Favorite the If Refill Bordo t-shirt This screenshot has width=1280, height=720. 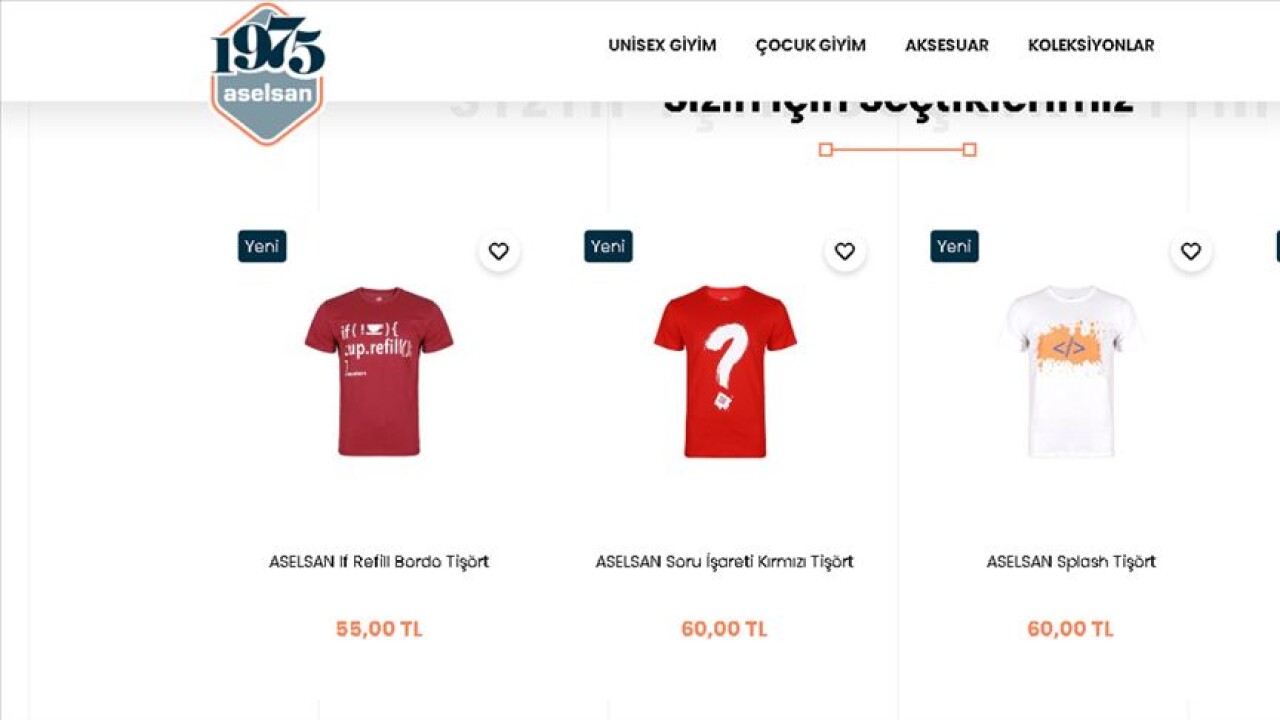point(499,251)
